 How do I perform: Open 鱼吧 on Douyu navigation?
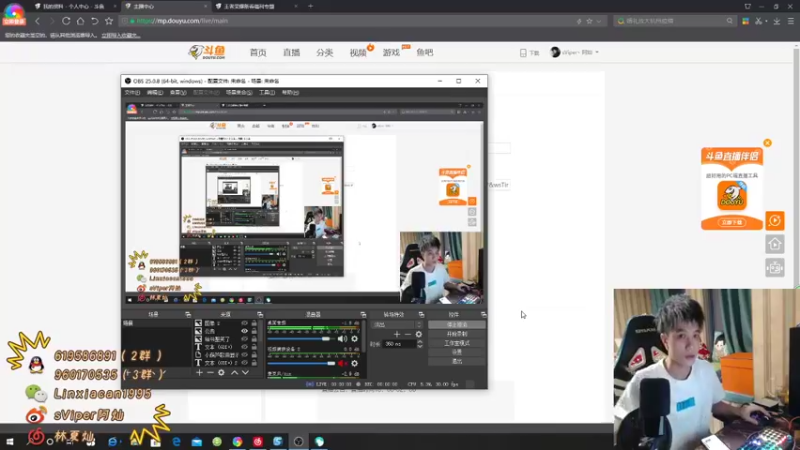pyautogui.click(x=424, y=53)
